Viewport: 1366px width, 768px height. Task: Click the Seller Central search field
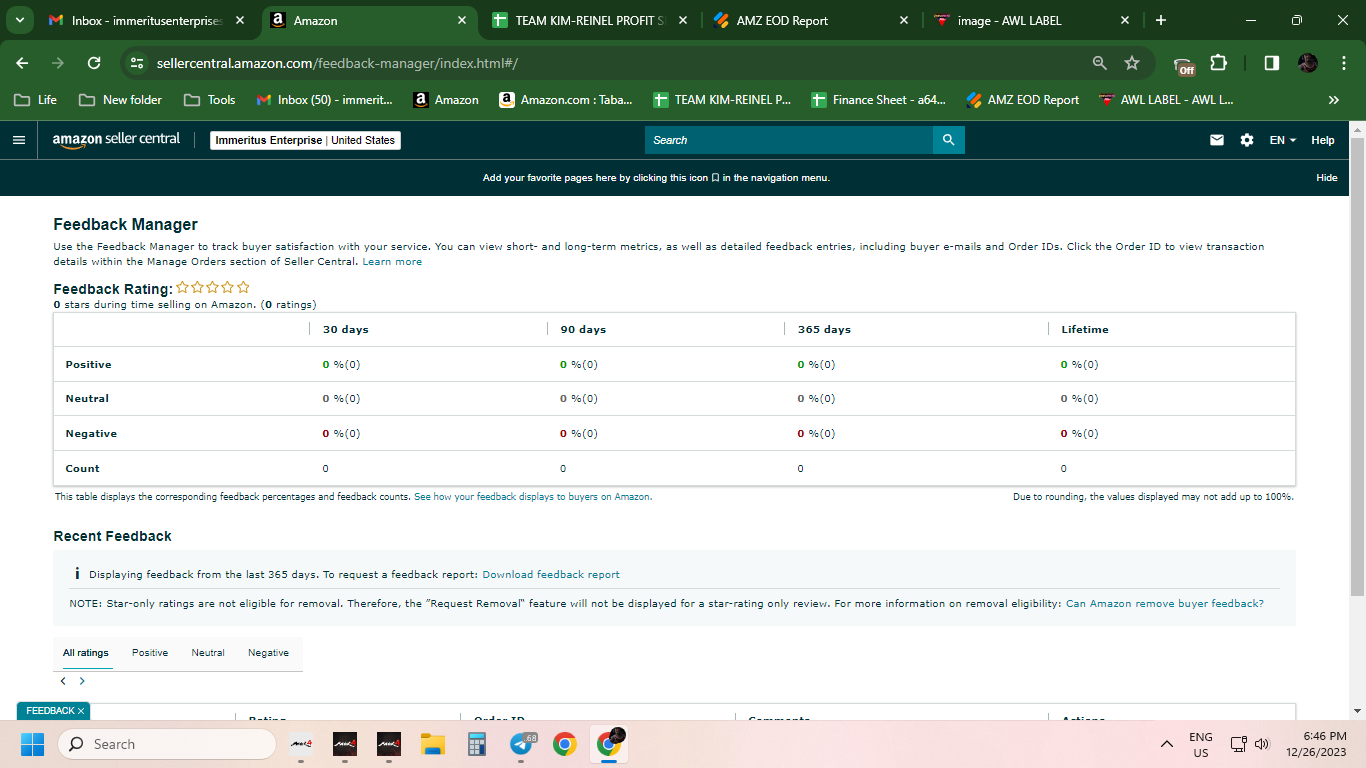pyautogui.click(x=789, y=140)
